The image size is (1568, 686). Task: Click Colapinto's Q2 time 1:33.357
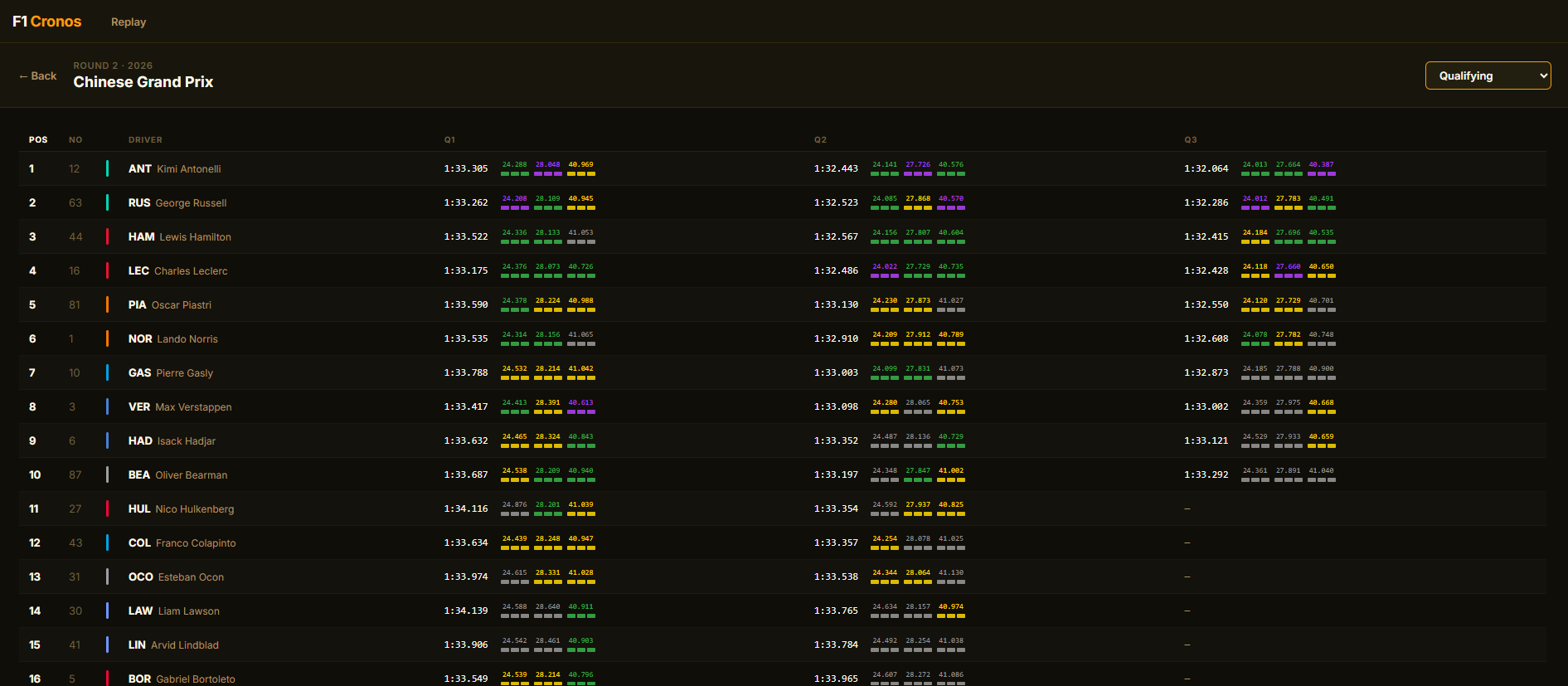coord(836,542)
